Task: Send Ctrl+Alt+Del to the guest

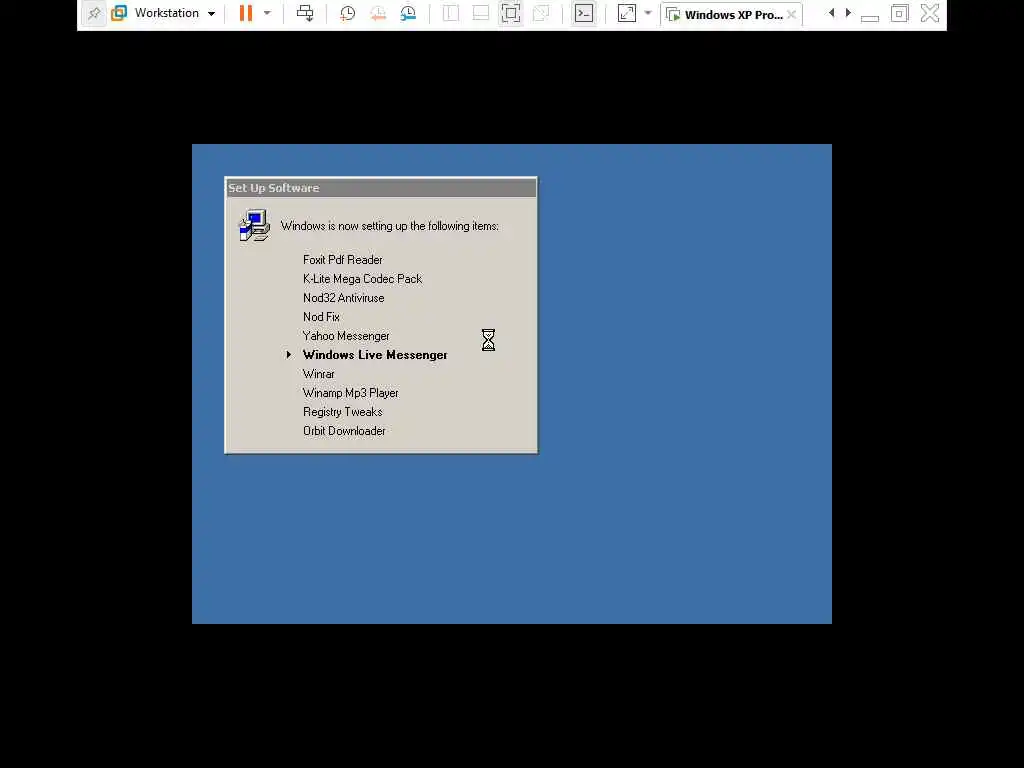Action: point(305,13)
